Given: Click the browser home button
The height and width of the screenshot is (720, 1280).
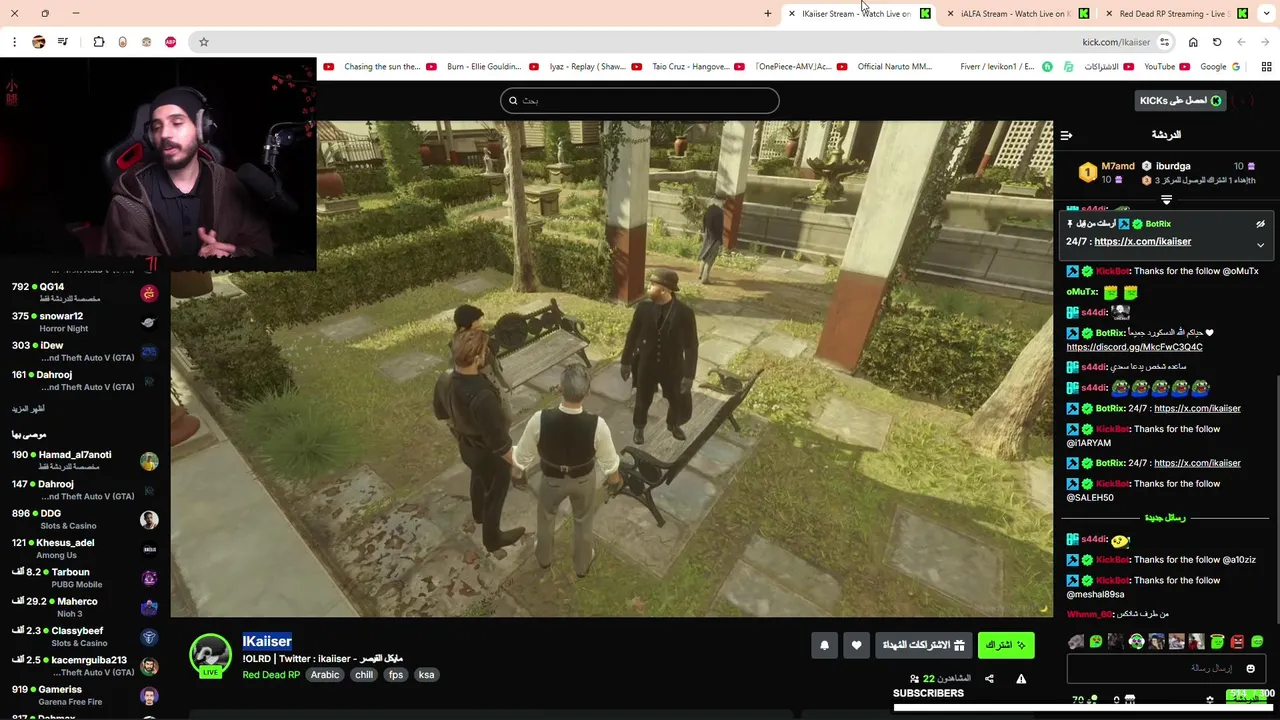Looking at the screenshot, I should pos(1193,42).
